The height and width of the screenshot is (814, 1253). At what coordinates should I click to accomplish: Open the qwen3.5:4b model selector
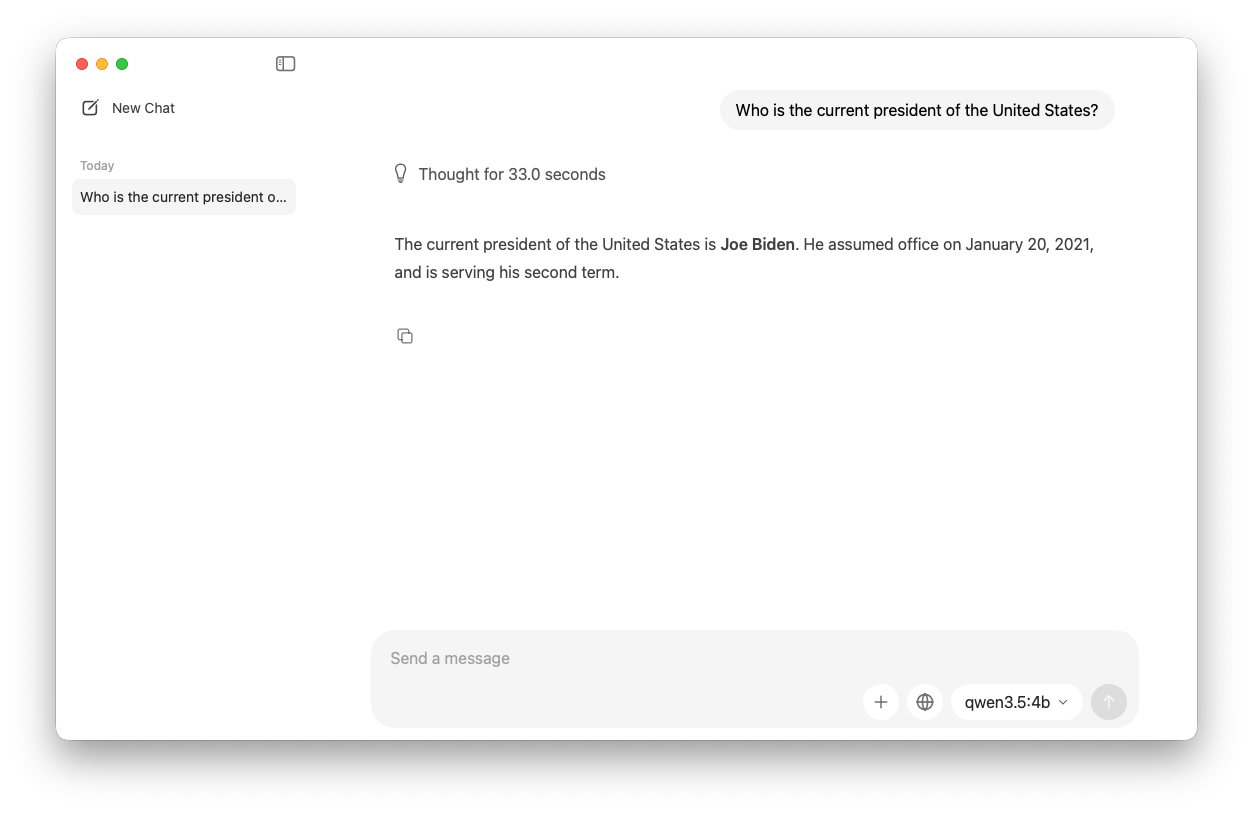[1007, 702]
